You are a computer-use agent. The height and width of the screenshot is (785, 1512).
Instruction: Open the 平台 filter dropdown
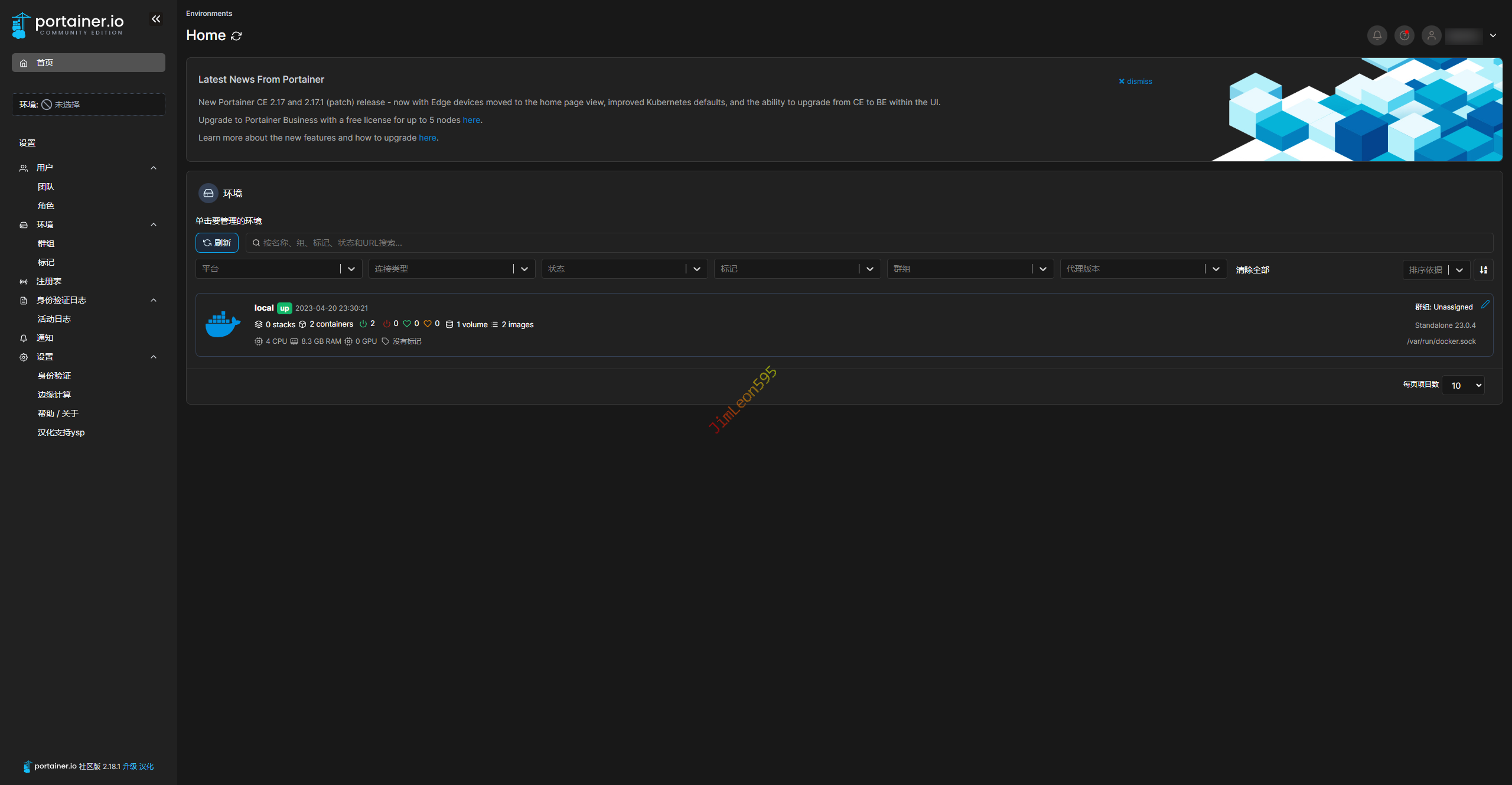(x=278, y=269)
